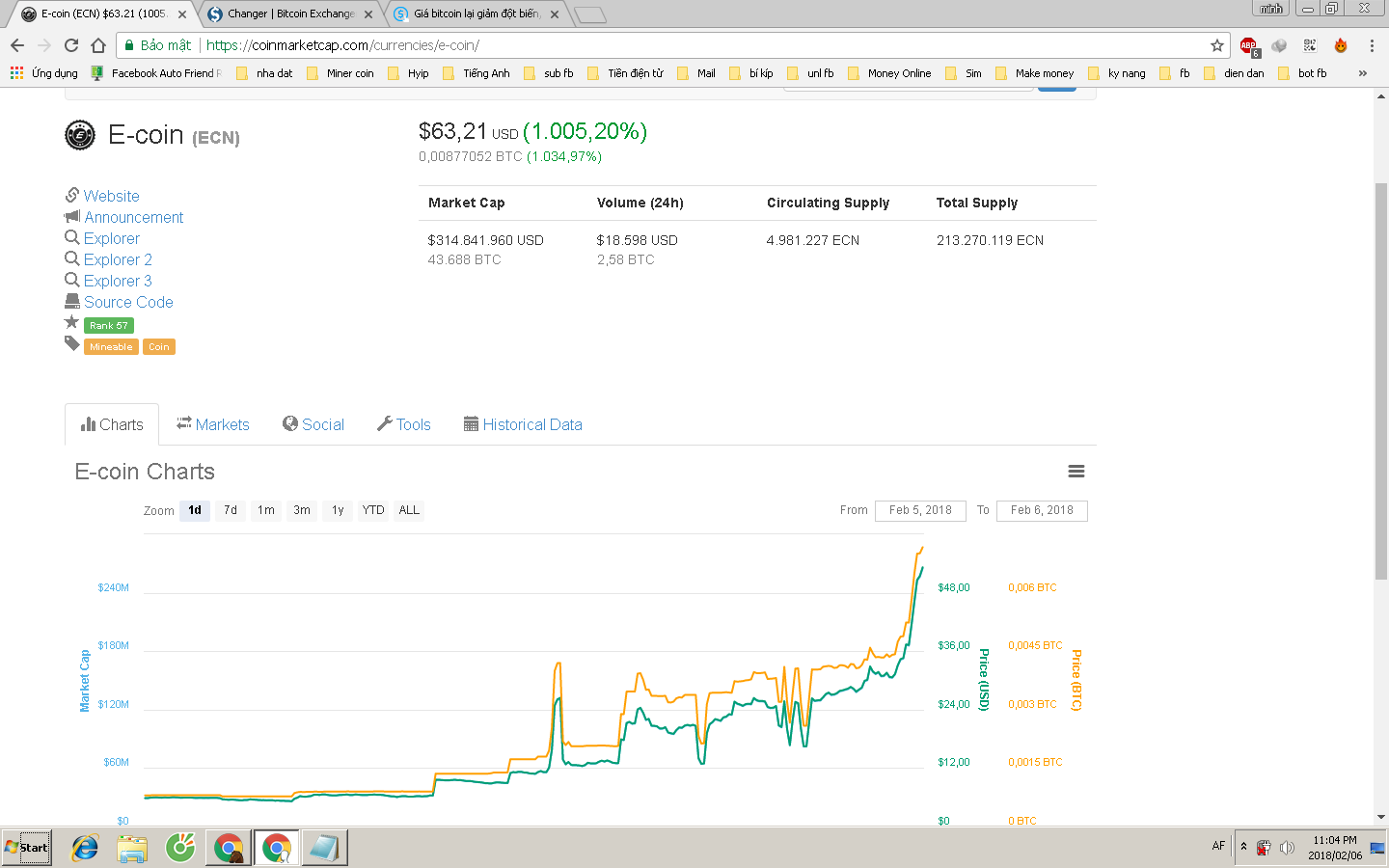Image resolution: width=1389 pixels, height=868 pixels.
Task: Open the Source Code link
Action: 128,302
